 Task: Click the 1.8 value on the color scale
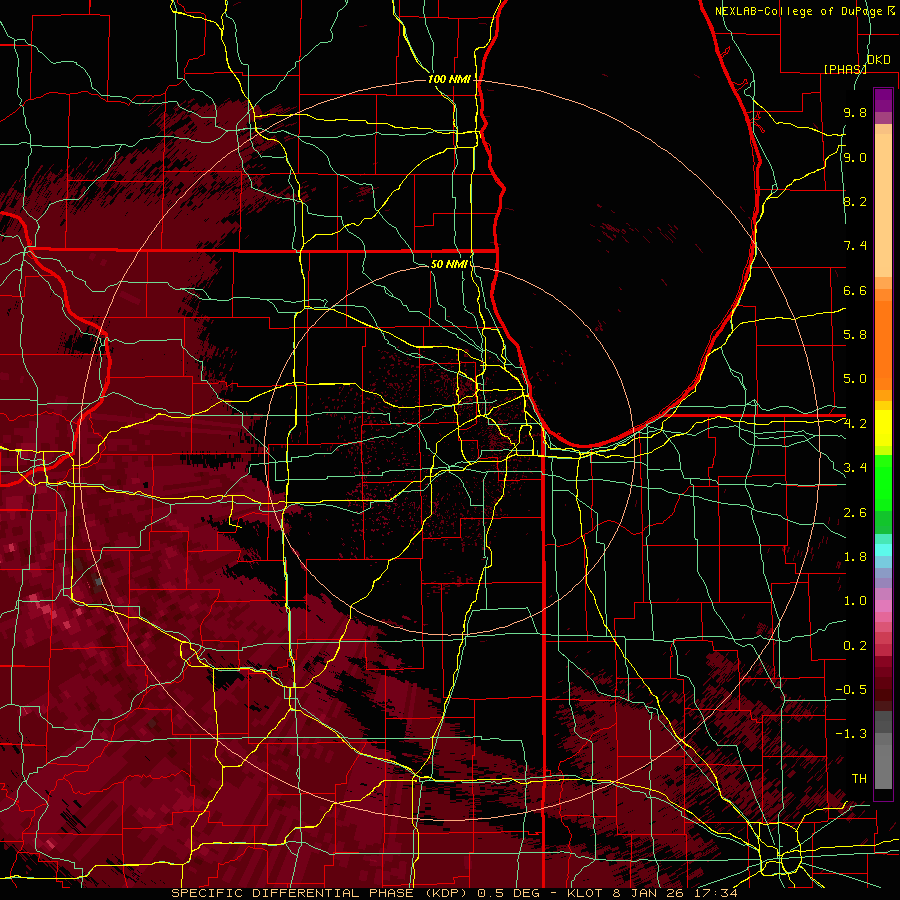point(855,557)
